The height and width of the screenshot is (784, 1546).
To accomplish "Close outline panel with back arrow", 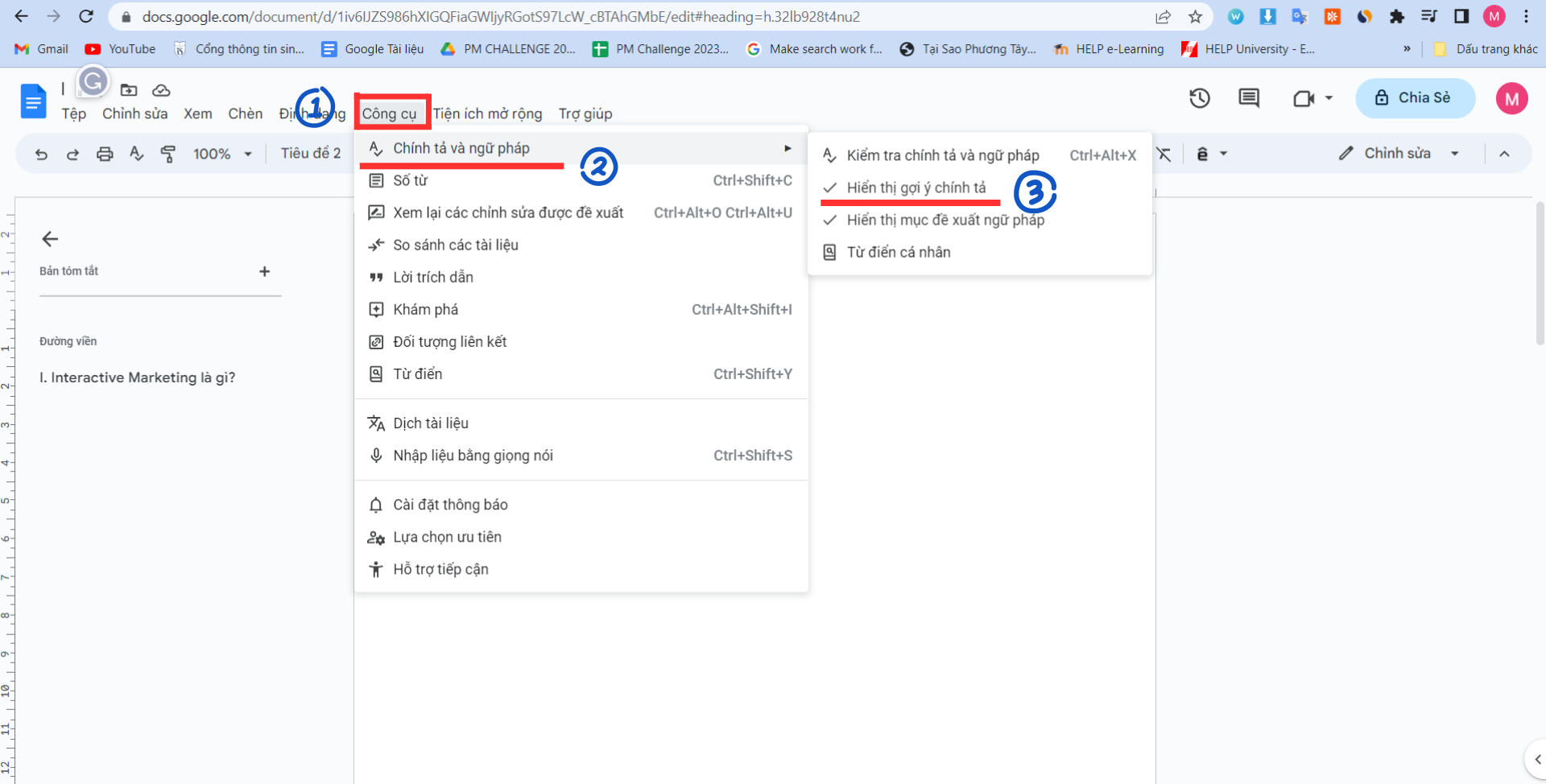I will pyautogui.click(x=50, y=239).
